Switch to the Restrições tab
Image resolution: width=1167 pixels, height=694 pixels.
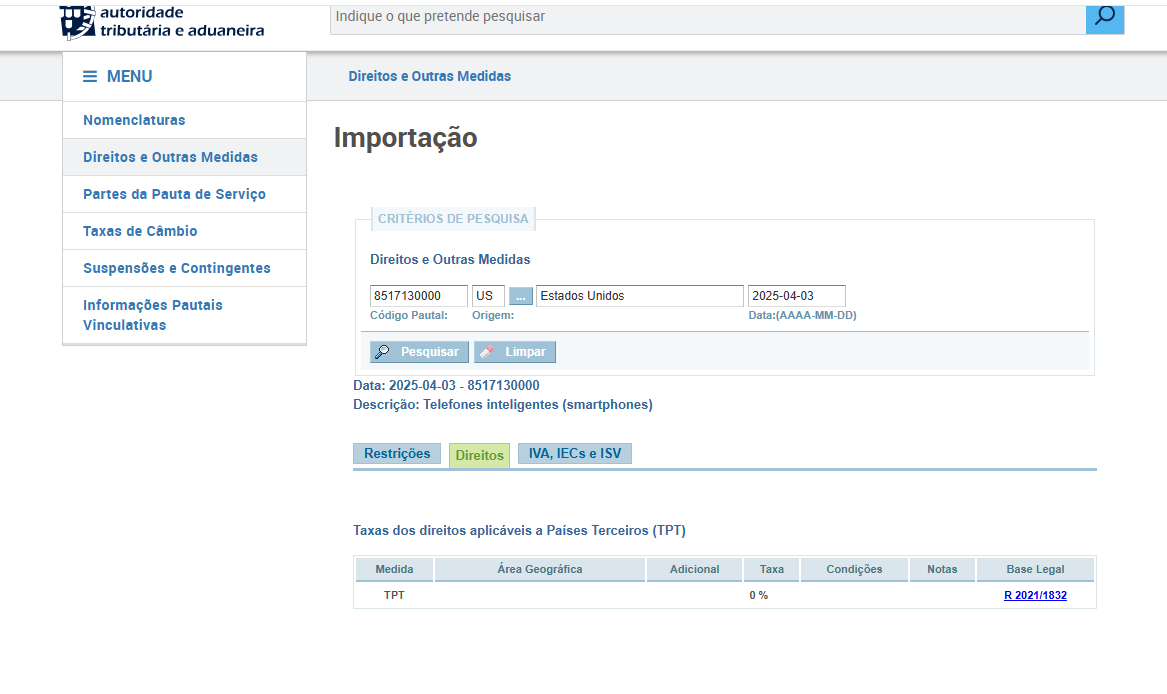pos(397,454)
